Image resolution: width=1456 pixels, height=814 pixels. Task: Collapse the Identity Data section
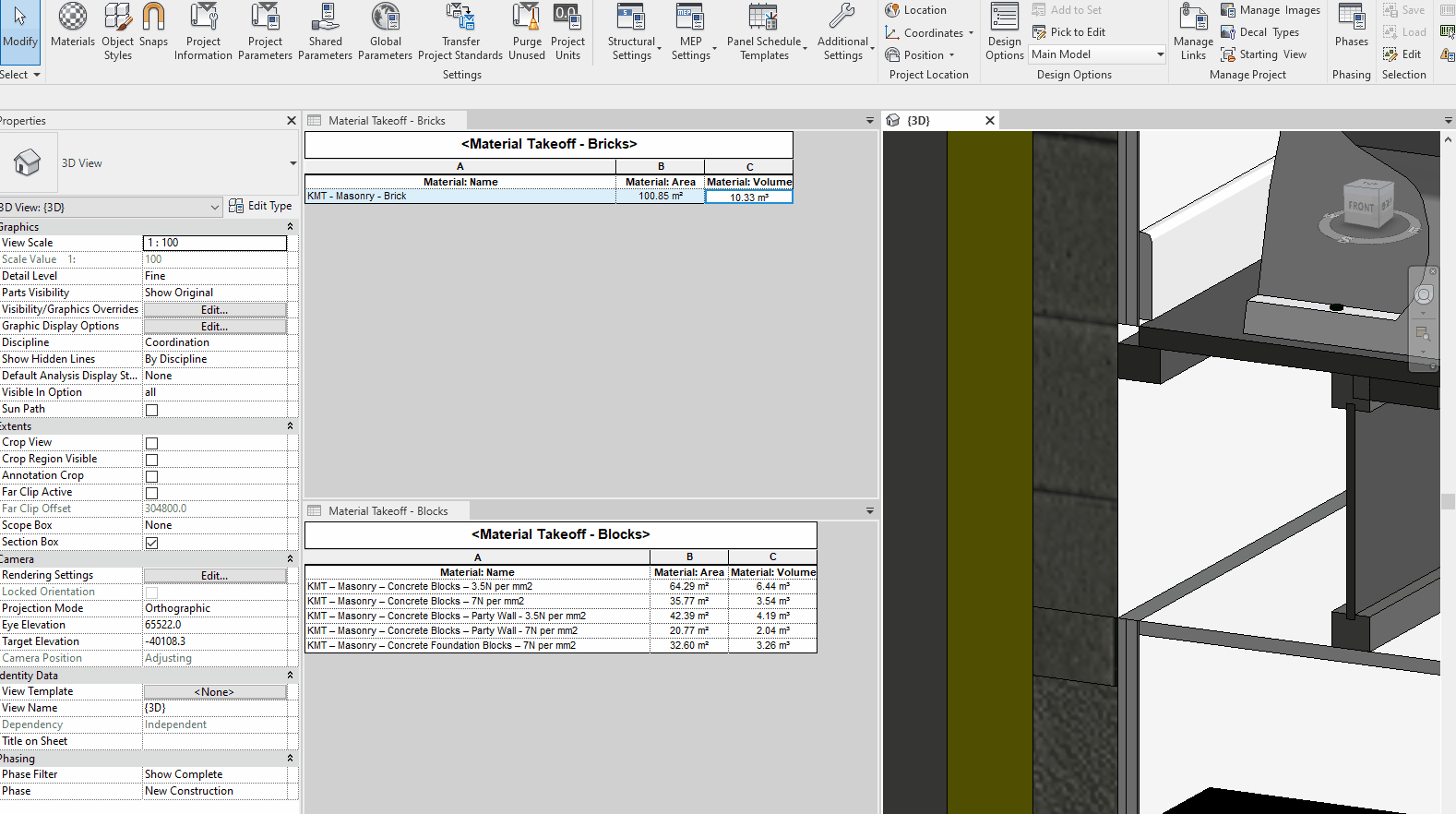tap(290, 676)
